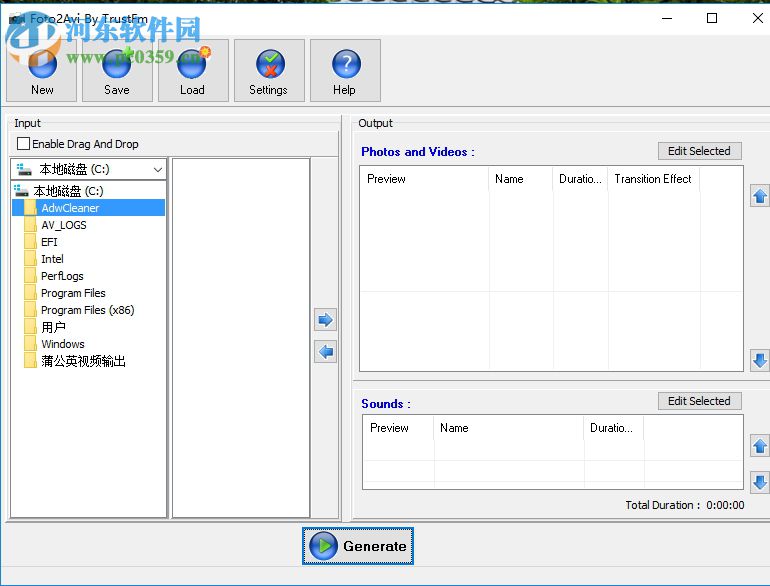
Task: Open the Help section
Action: [x=345, y=71]
